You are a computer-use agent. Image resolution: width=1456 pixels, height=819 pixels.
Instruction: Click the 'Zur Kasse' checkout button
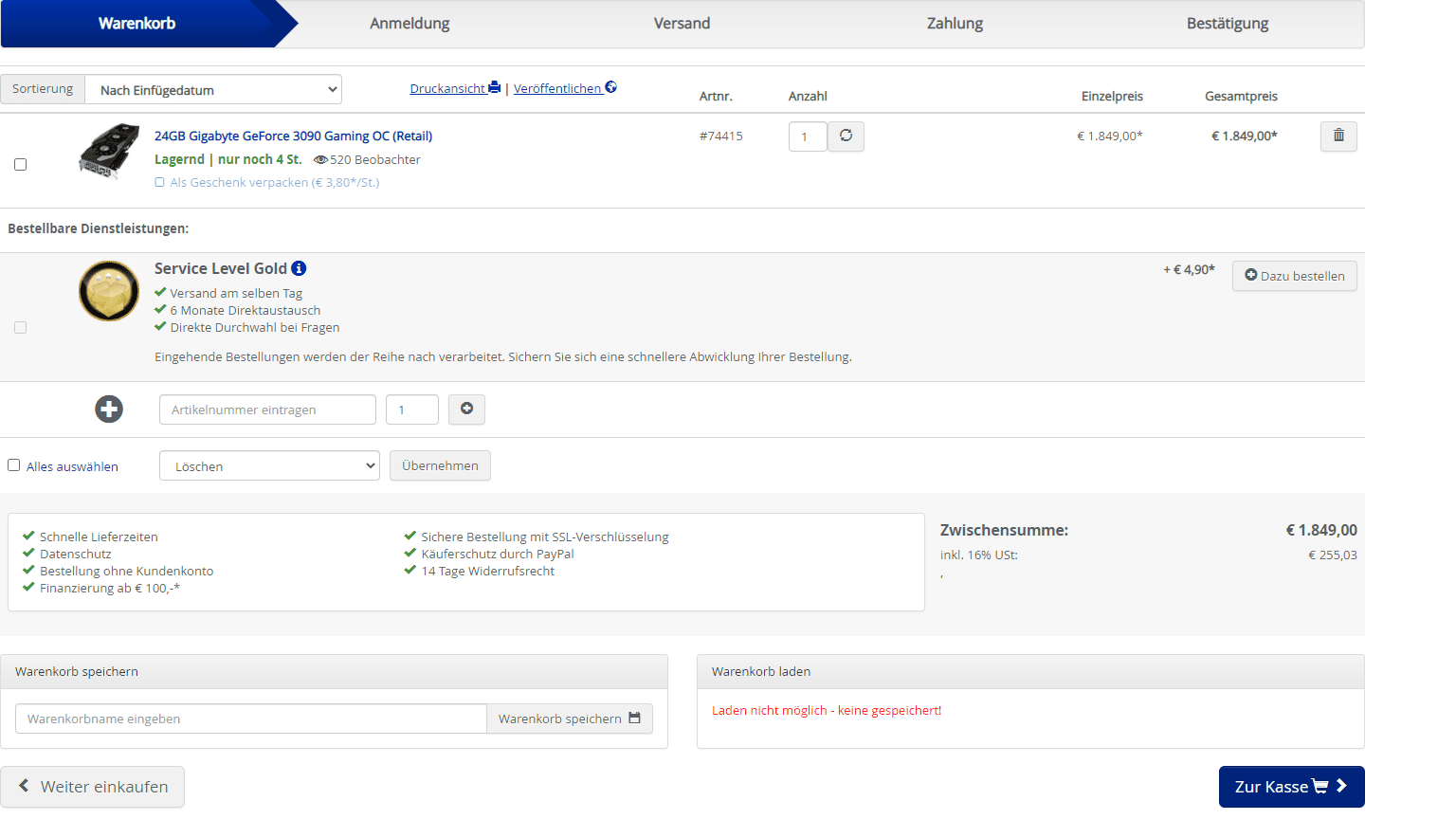[1291, 787]
